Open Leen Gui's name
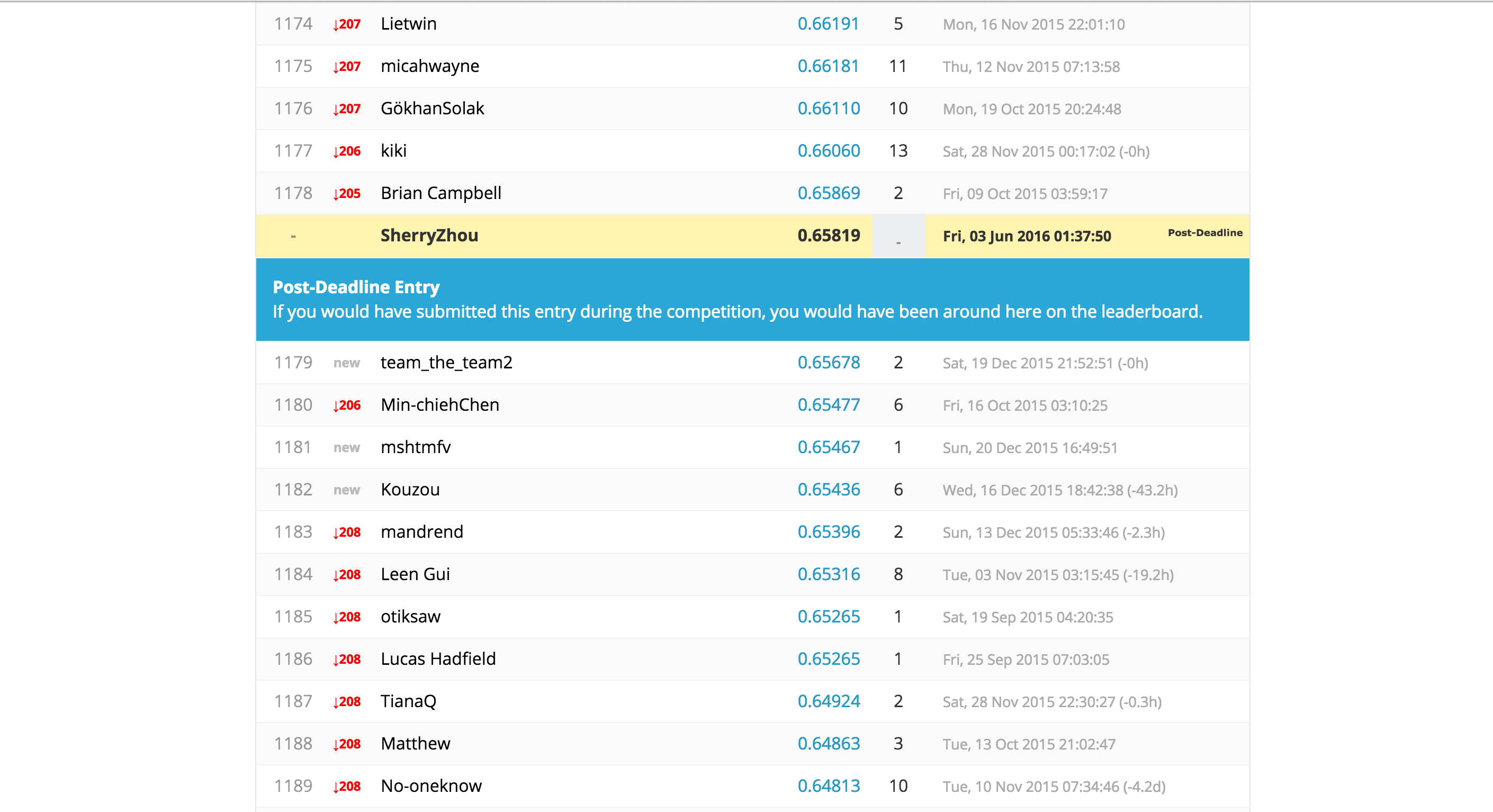The width and height of the screenshot is (1493, 812). 415,574
